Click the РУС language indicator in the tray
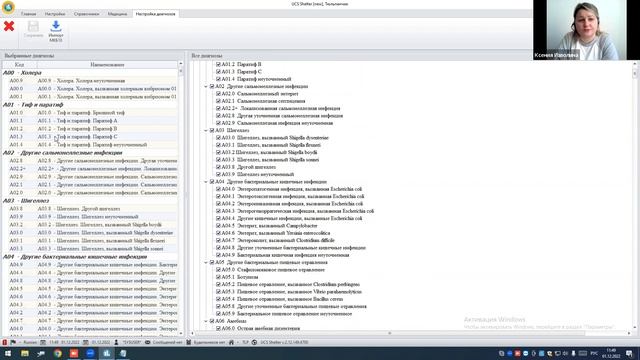Image resolution: width=640 pixels, height=360 pixels. pyautogui.click(x=594, y=353)
